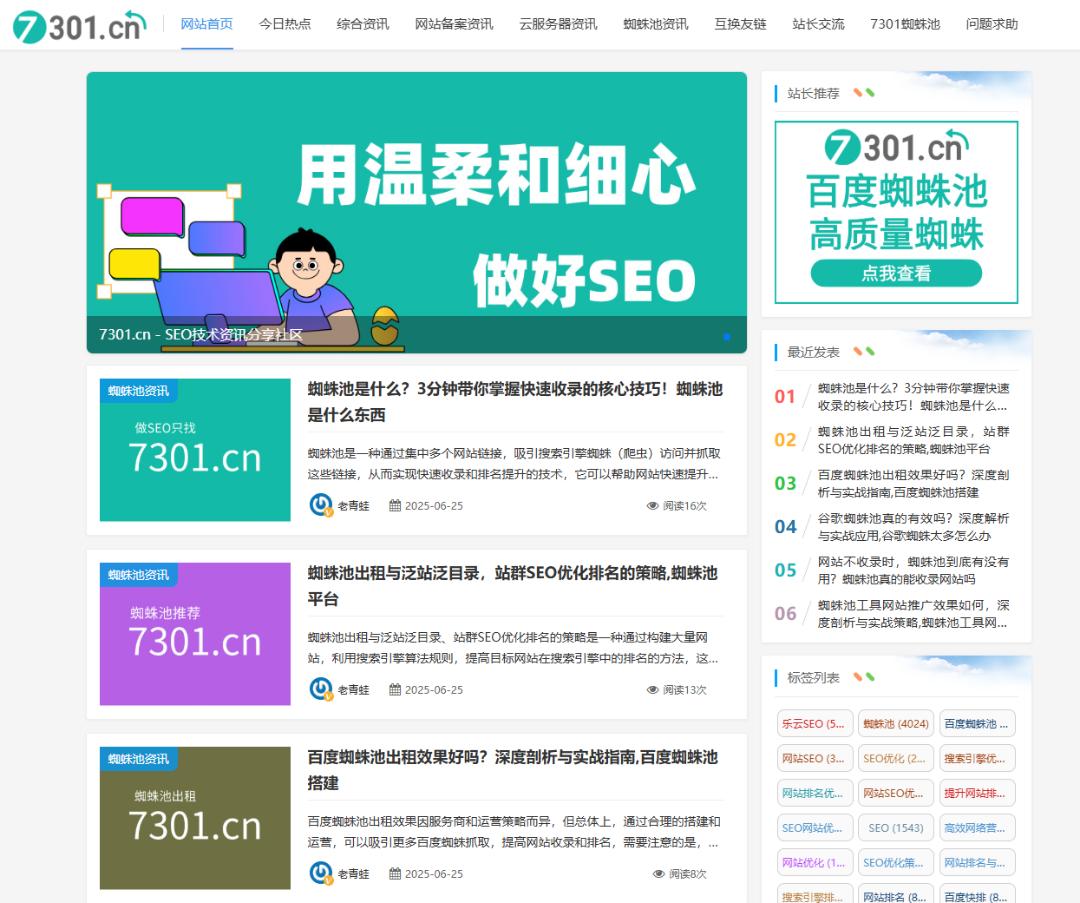Open the 网站排名与... tag

pyautogui.click(x=977, y=862)
